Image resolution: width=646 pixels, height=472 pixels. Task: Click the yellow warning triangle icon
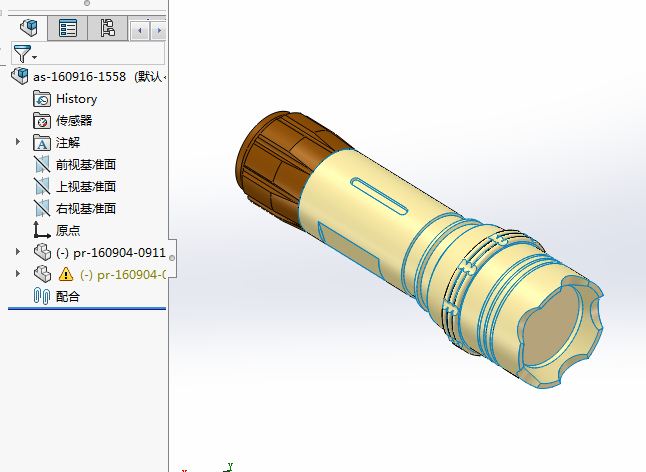pyautogui.click(x=66, y=274)
